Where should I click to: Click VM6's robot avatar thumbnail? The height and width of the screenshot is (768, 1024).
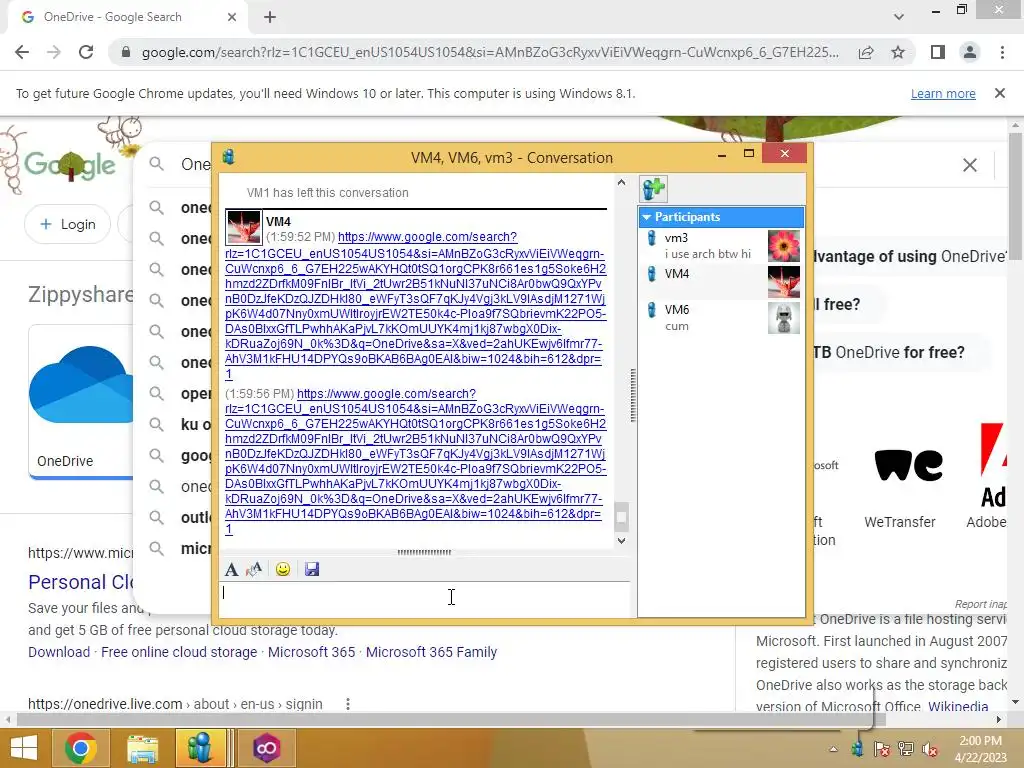tap(784, 317)
